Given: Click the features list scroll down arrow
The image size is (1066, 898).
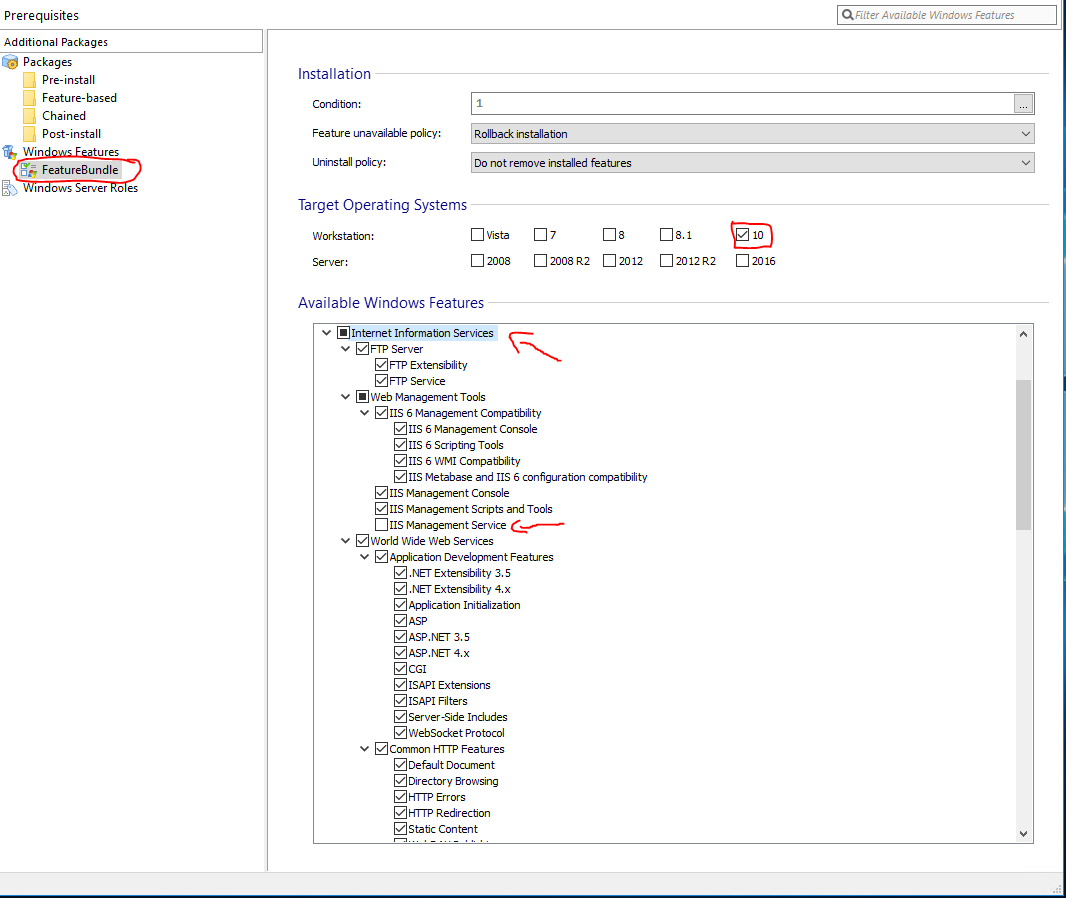Looking at the screenshot, I should (1023, 834).
